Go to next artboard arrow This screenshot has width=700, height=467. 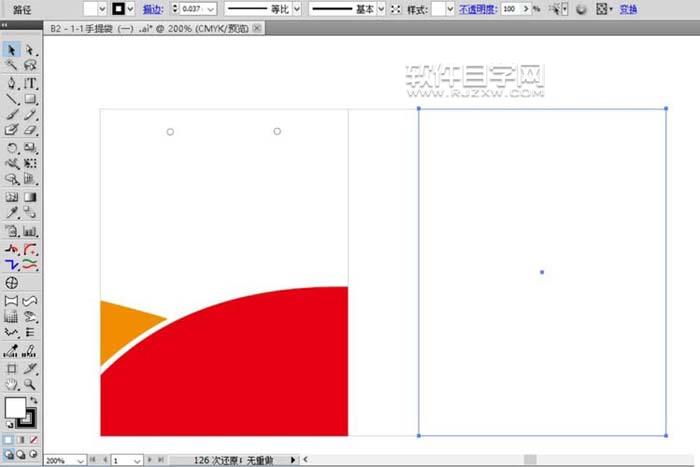[150, 459]
